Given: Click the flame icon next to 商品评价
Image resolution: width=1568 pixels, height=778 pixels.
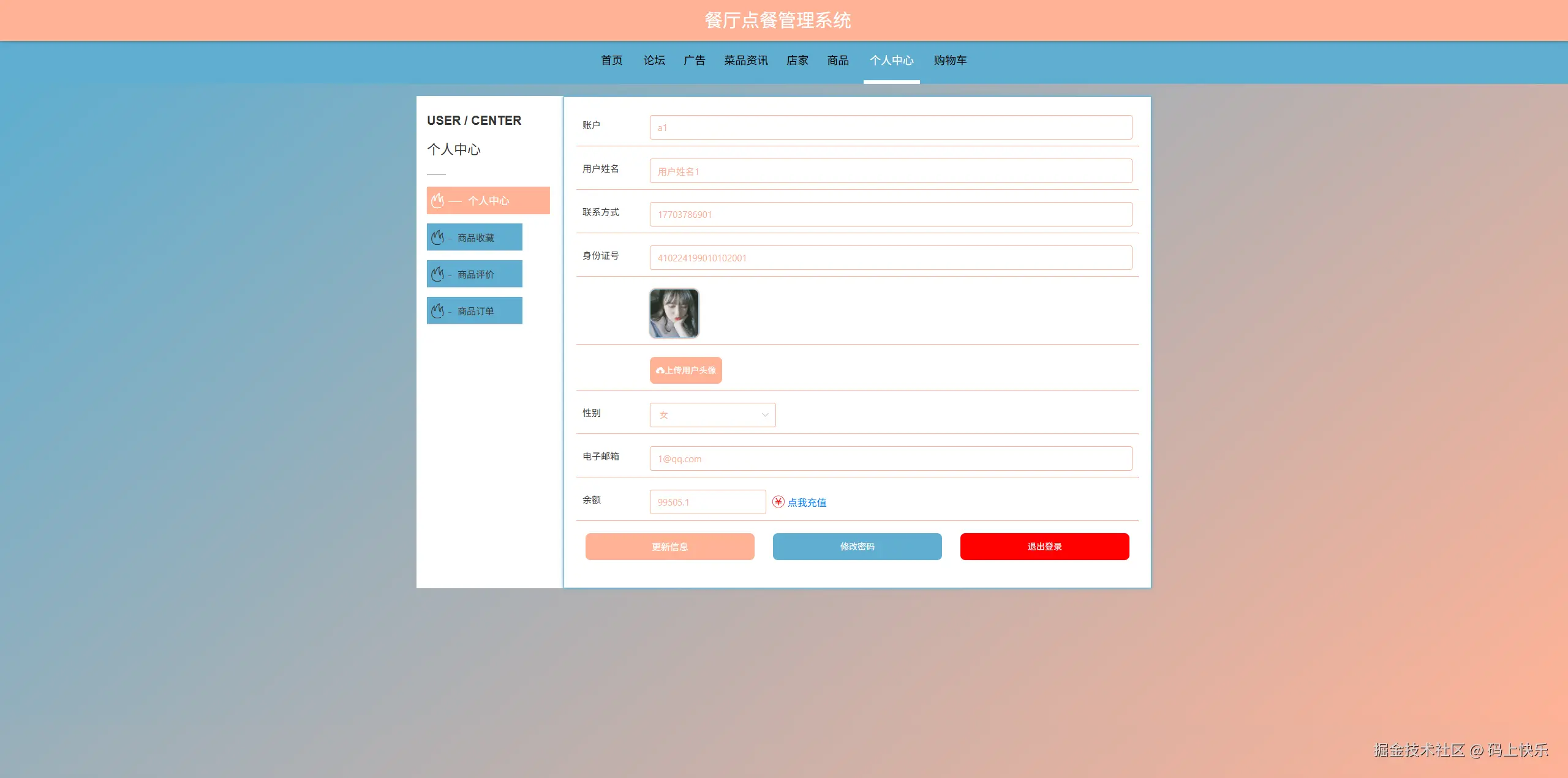Looking at the screenshot, I should [x=438, y=274].
